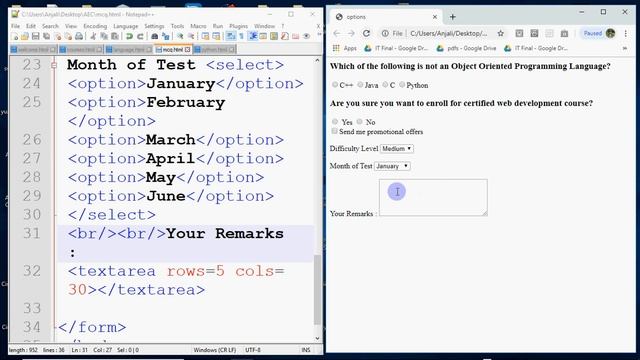
Task: Open the Plugins menu in Notepad++
Action: coord(238,26)
